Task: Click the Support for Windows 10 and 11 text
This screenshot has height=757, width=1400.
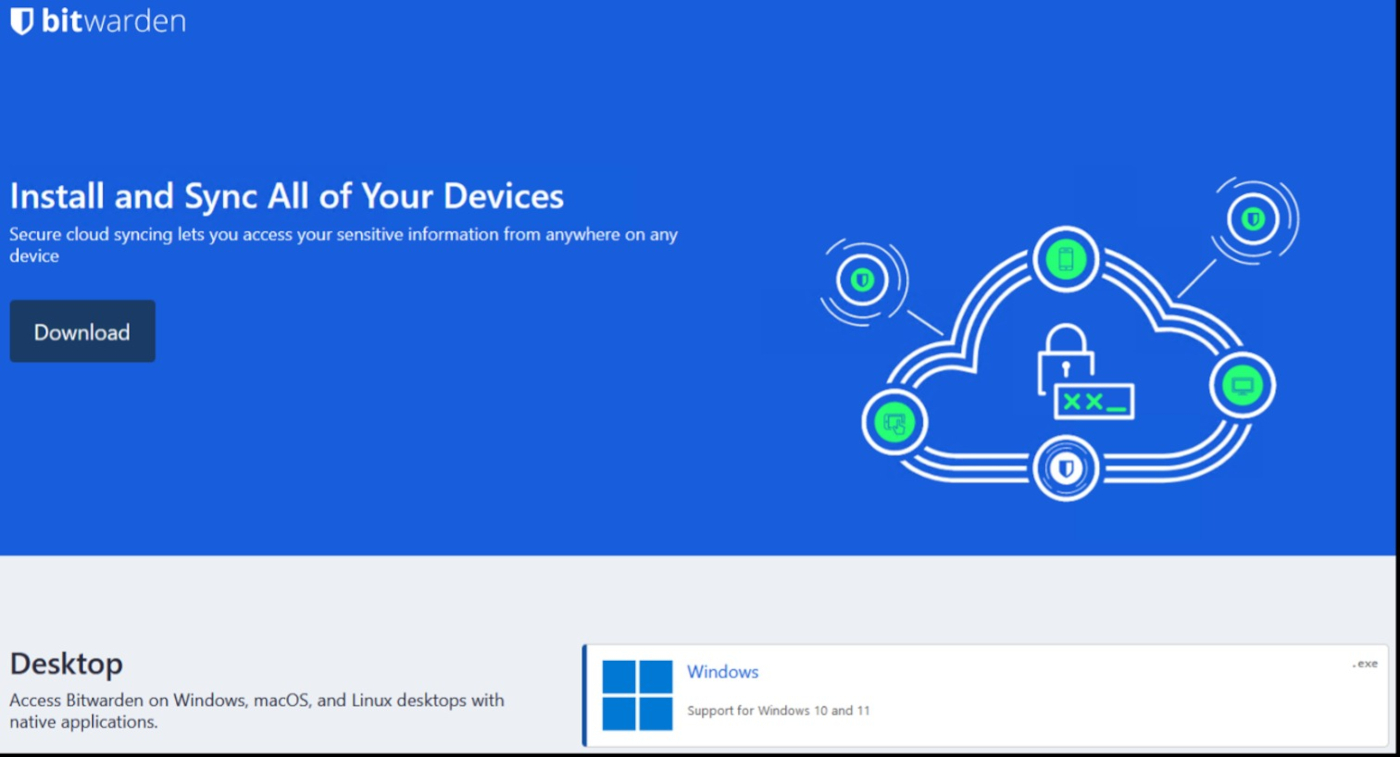Action: [777, 710]
